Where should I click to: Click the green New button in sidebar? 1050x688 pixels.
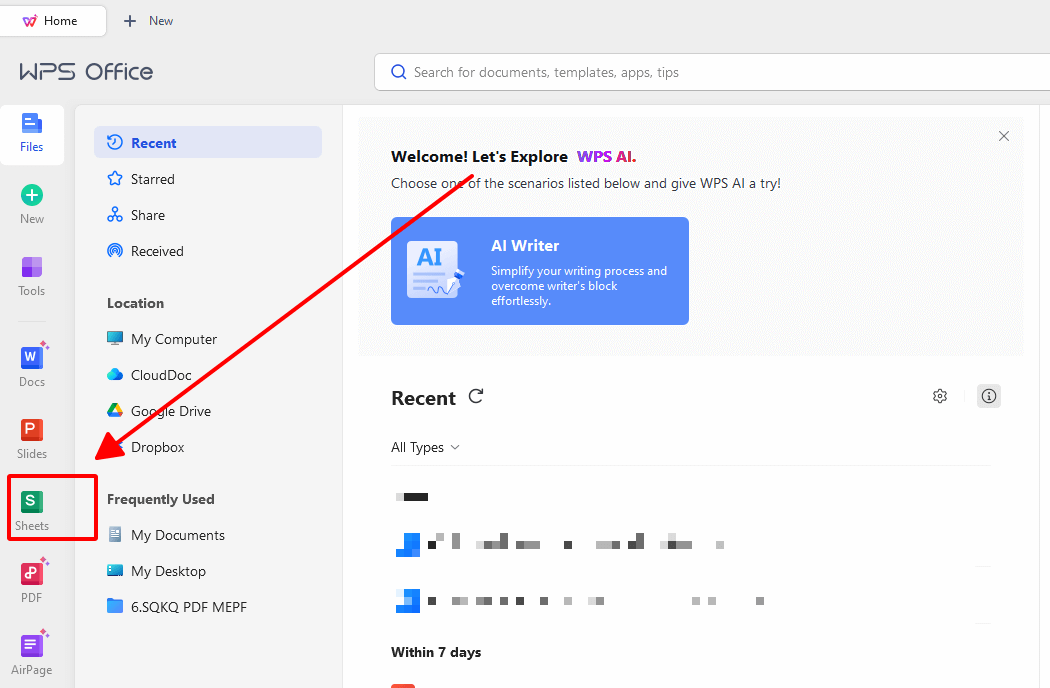(x=31, y=204)
